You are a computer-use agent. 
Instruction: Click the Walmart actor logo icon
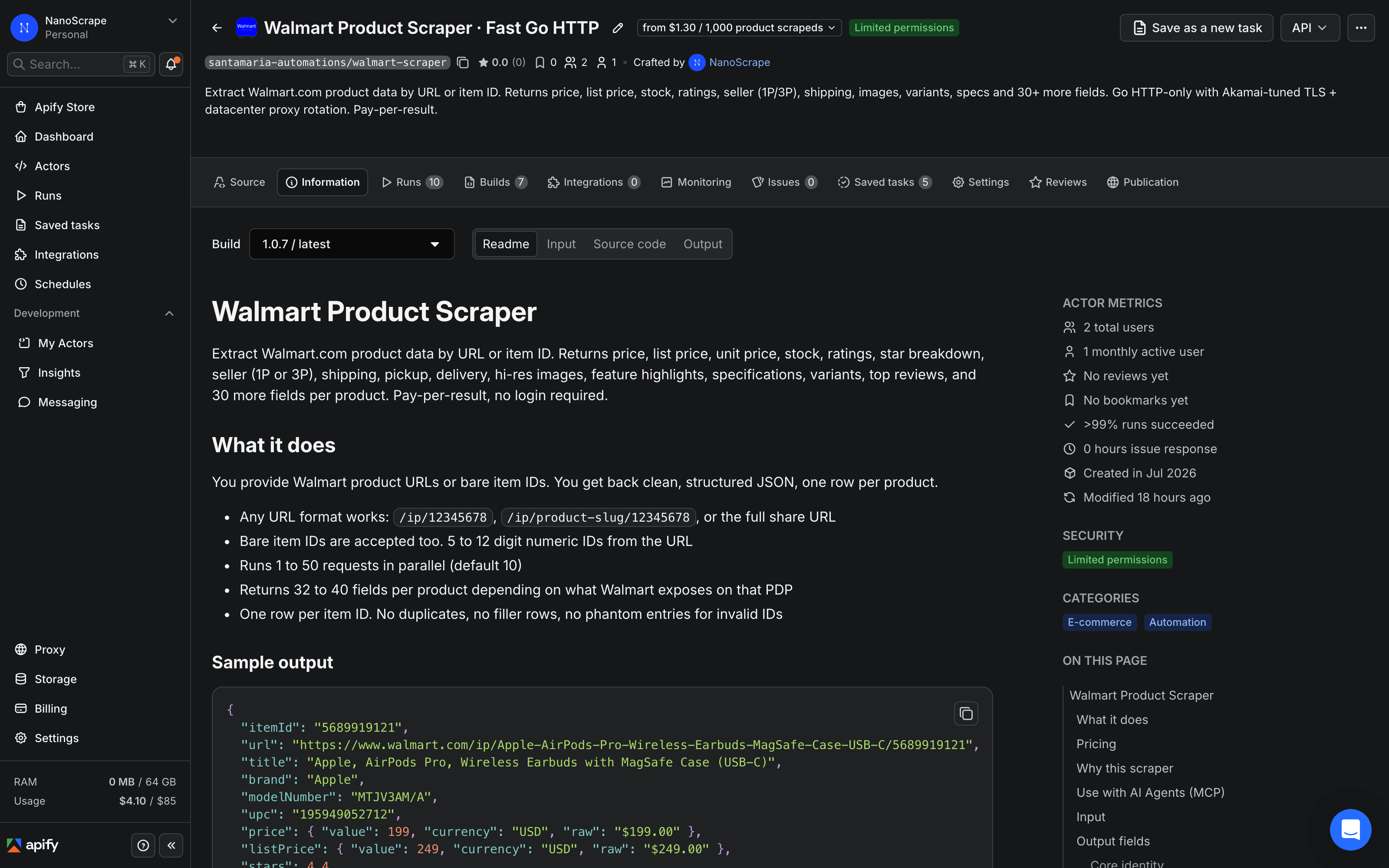(x=246, y=27)
